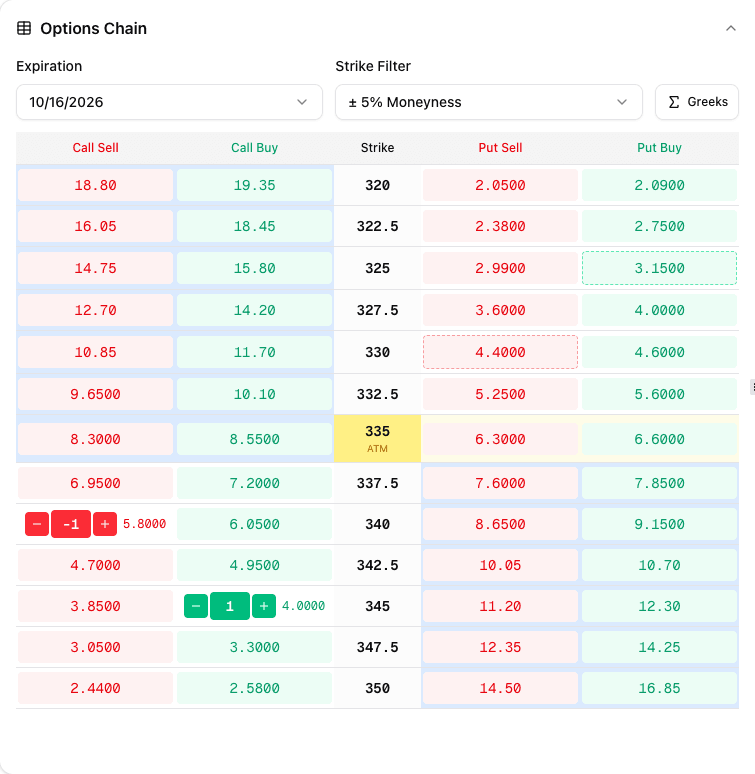Increase Call Sell quantity at strike 340
The height and width of the screenshot is (774, 755).
pyautogui.click(x=105, y=524)
